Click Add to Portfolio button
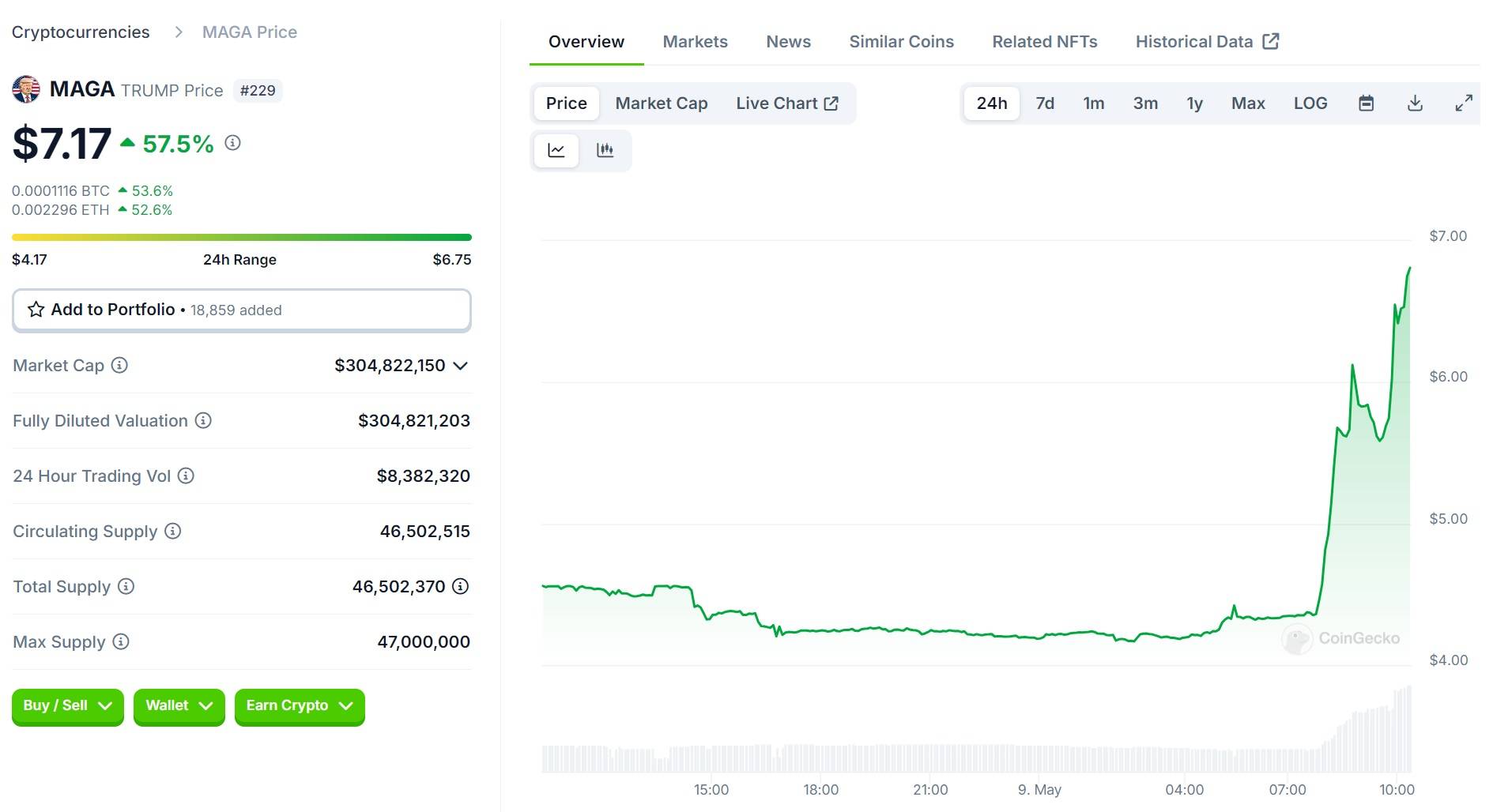The image size is (1493, 812). [x=242, y=310]
